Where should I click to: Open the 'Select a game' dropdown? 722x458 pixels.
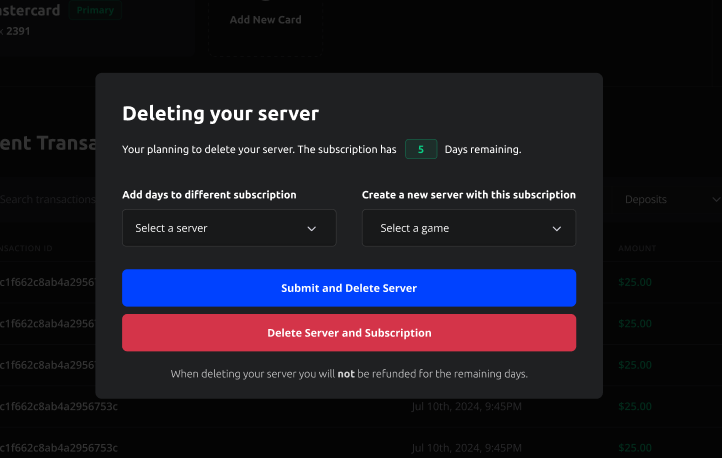(x=468, y=228)
